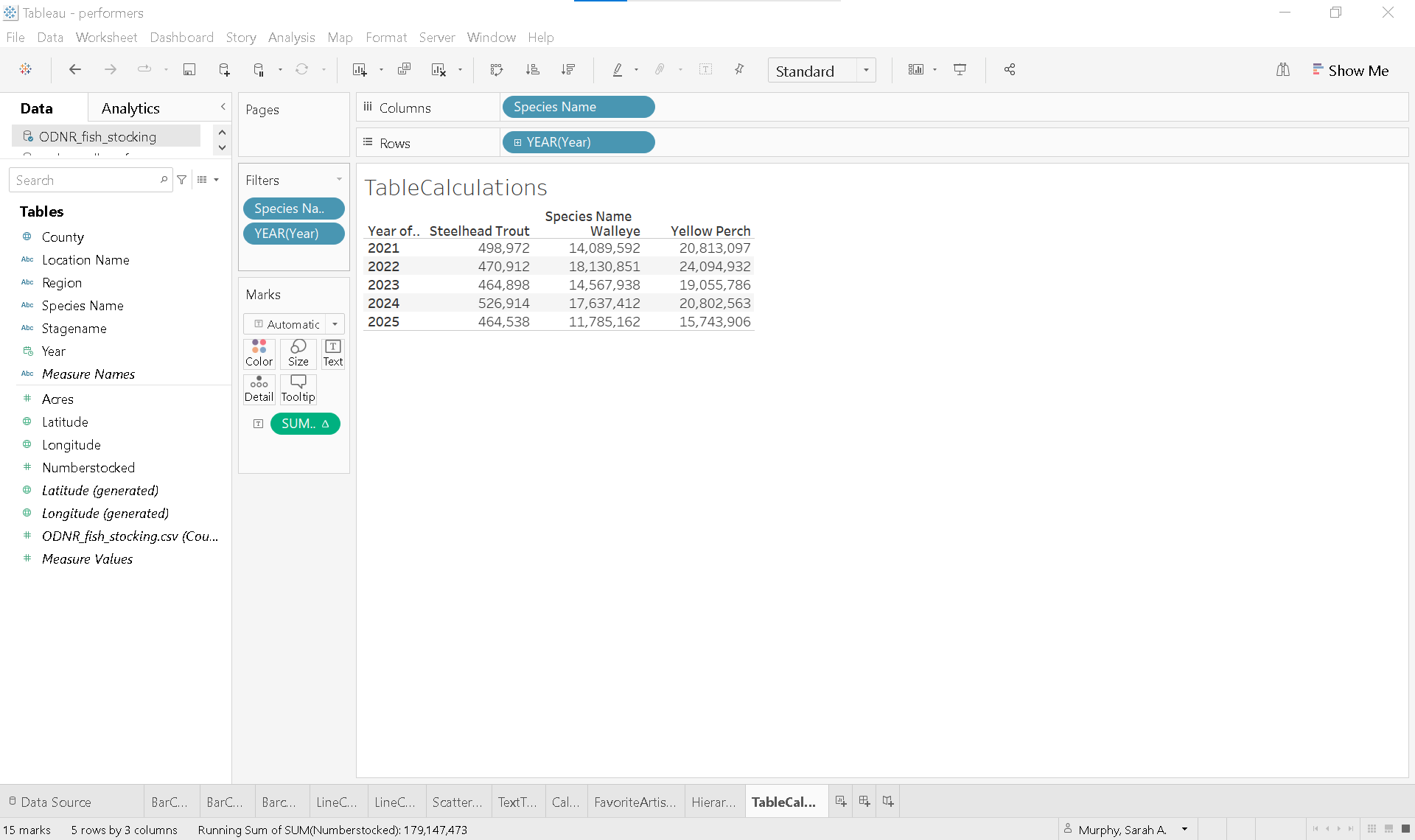
Task: Toggle Show Me panel
Action: [x=1350, y=71]
